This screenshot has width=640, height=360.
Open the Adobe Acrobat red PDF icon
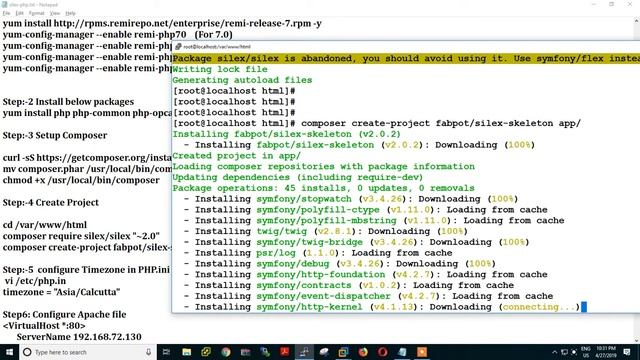pos(284,352)
